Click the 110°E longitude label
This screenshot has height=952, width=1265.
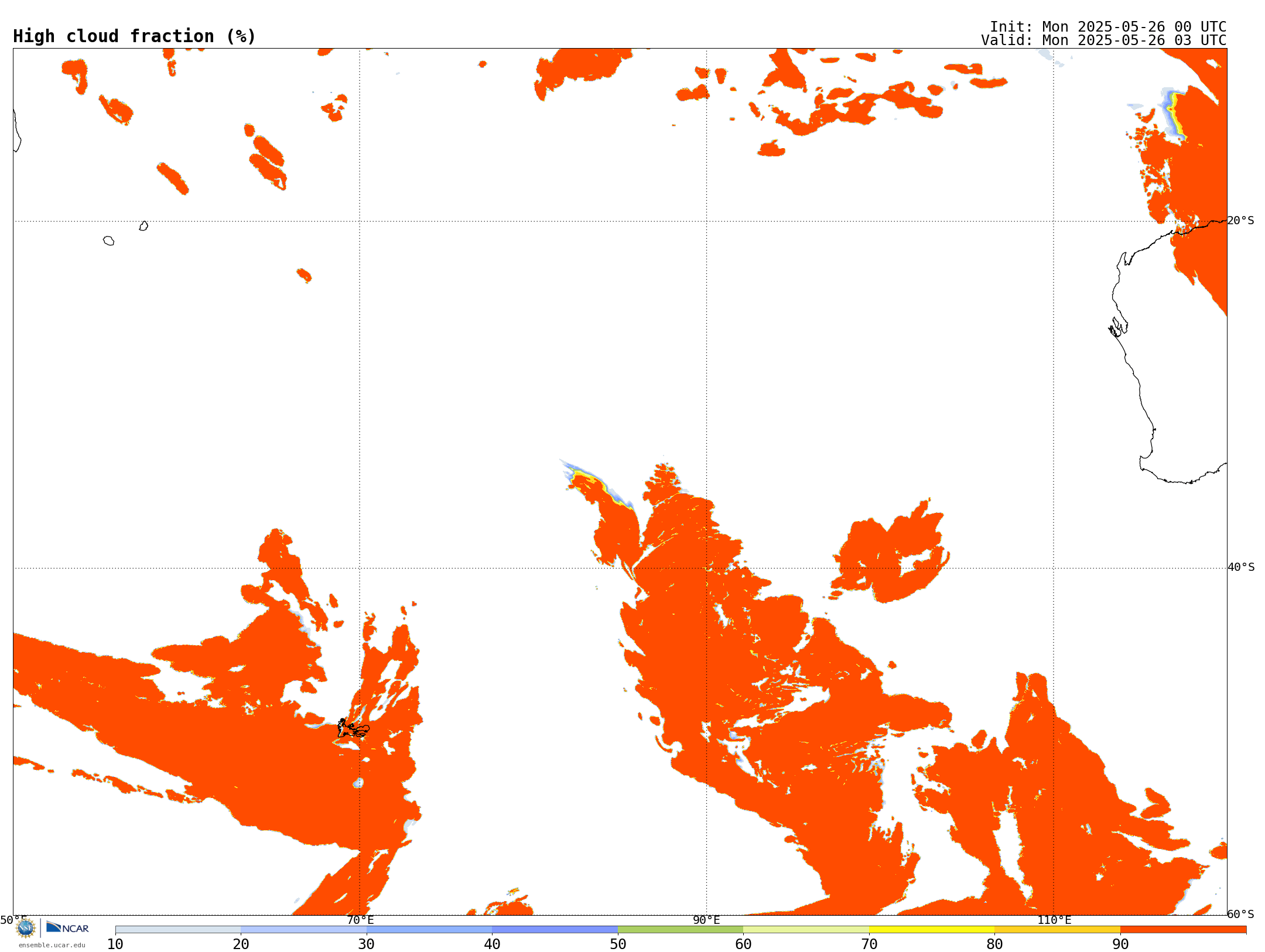click(x=1054, y=920)
